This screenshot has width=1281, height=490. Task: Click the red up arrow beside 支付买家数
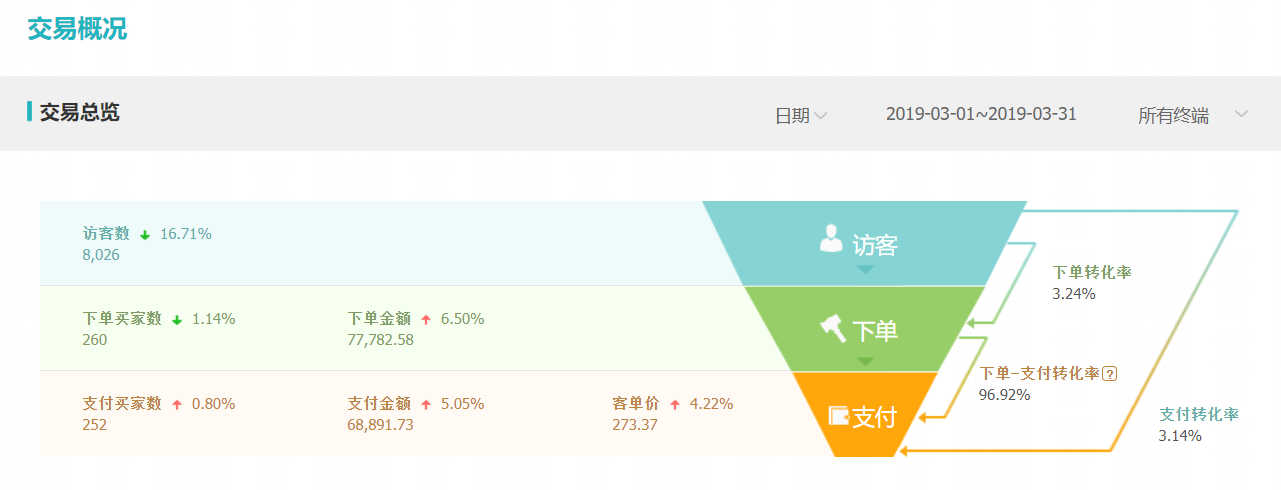tap(177, 404)
